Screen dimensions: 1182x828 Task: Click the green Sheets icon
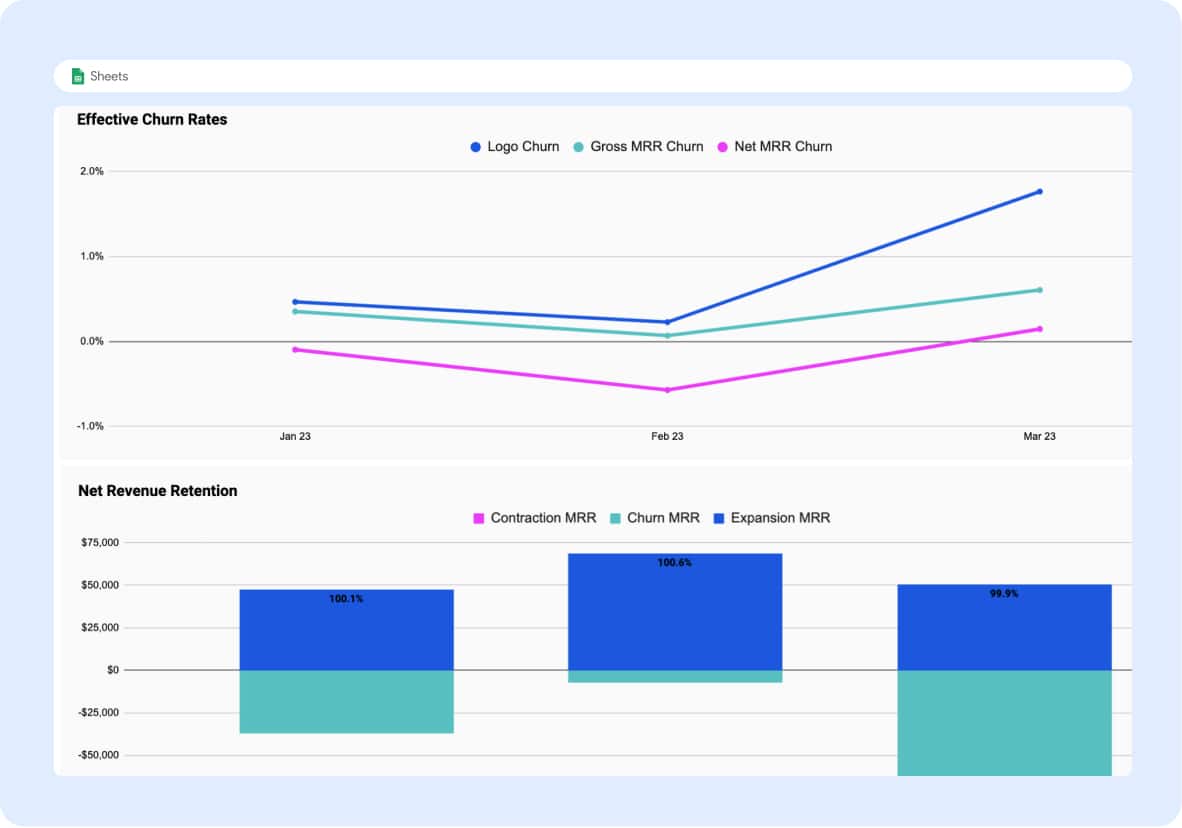tap(77, 76)
